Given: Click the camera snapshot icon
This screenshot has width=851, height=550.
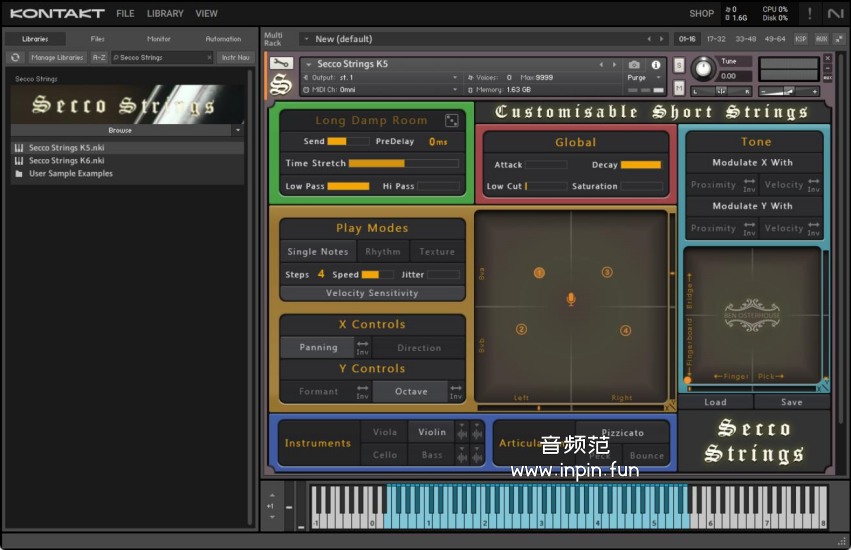Looking at the screenshot, I should 634,64.
